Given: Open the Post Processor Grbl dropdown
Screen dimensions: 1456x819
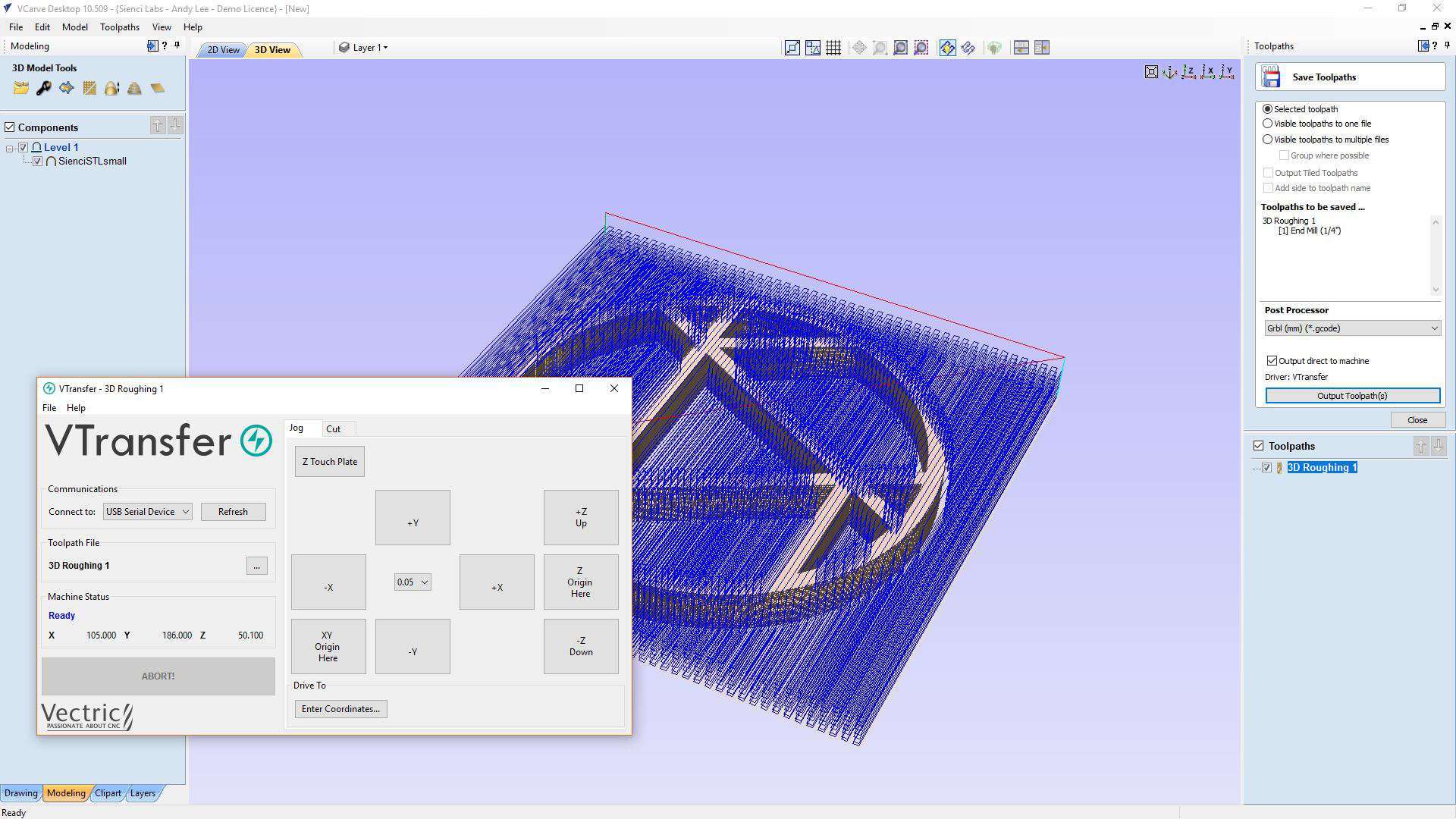Looking at the screenshot, I should [x=1352, y=328].
